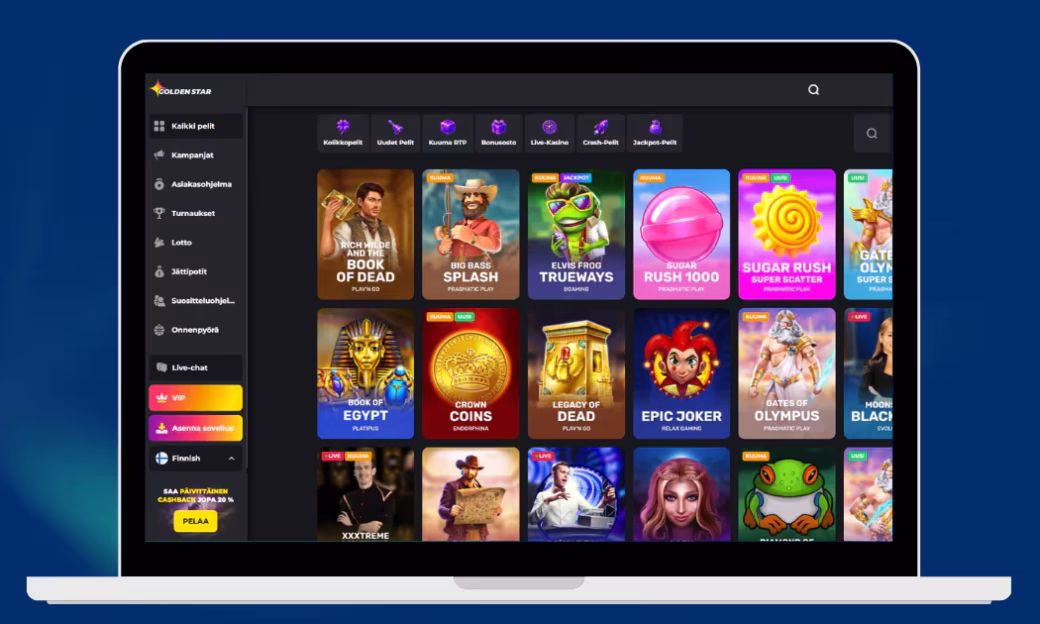Switch to the Uudet Pelit tab

pyautogui.click(x=395, y=133)
